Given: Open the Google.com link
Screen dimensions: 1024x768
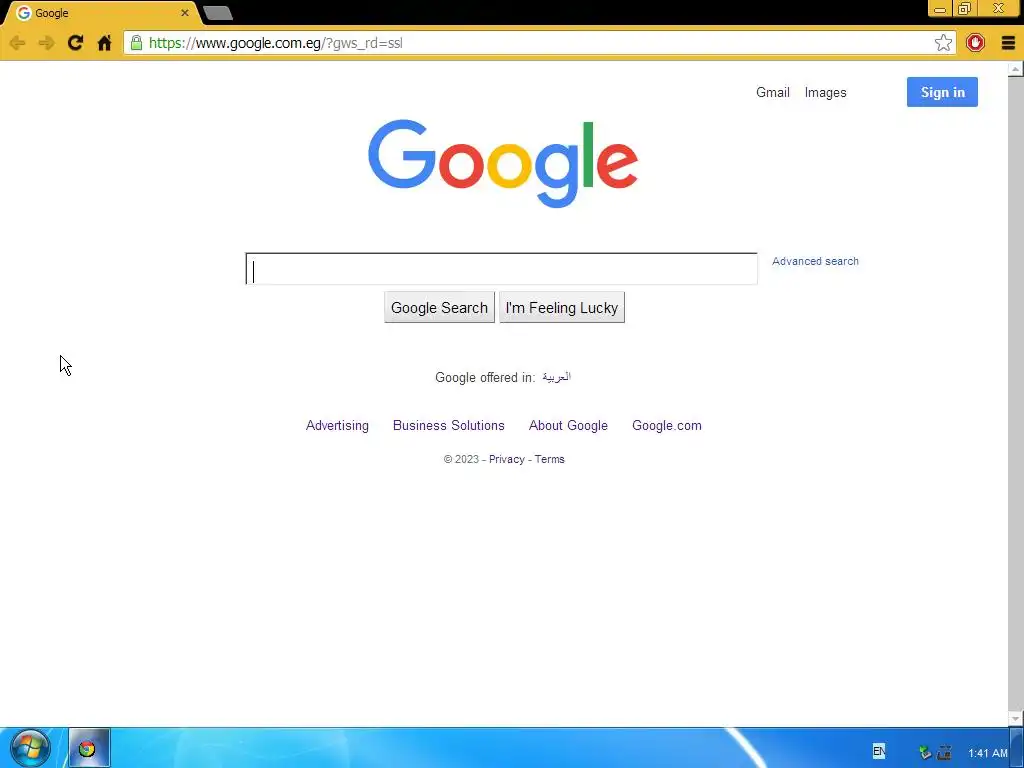Looking at the screenshot, I should pos(667,425).
